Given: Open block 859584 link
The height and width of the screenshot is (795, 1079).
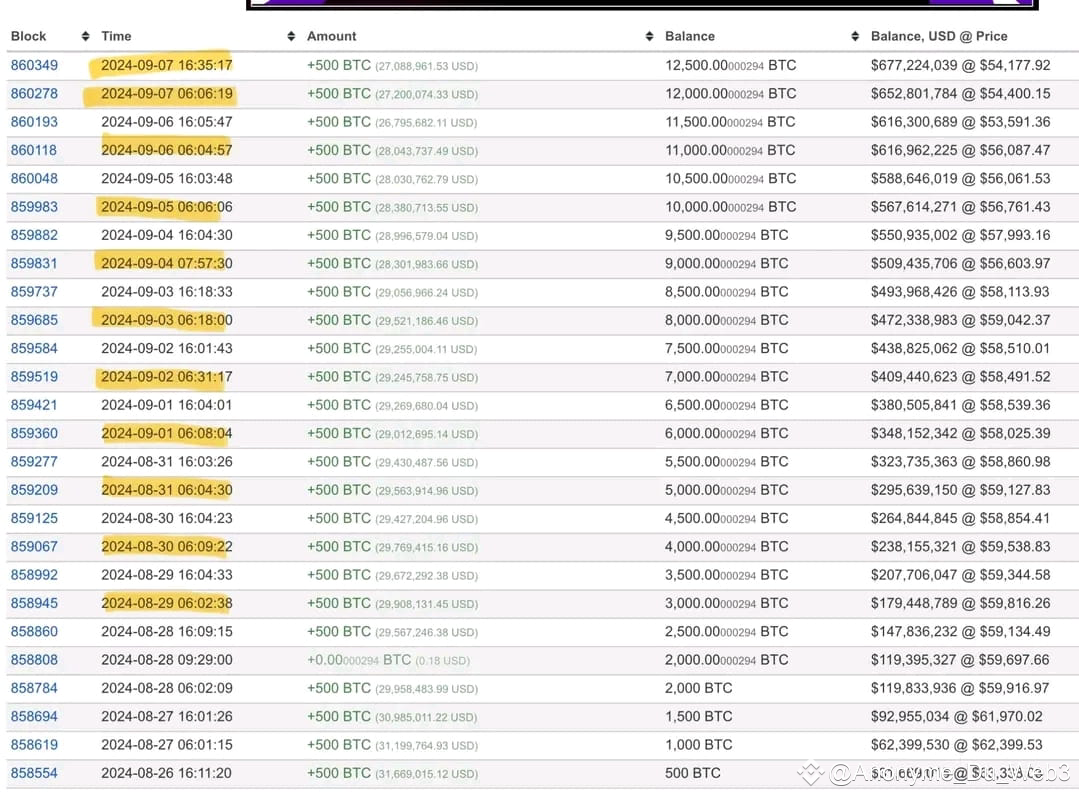Looking at the screenshot, I should [34, 348].
